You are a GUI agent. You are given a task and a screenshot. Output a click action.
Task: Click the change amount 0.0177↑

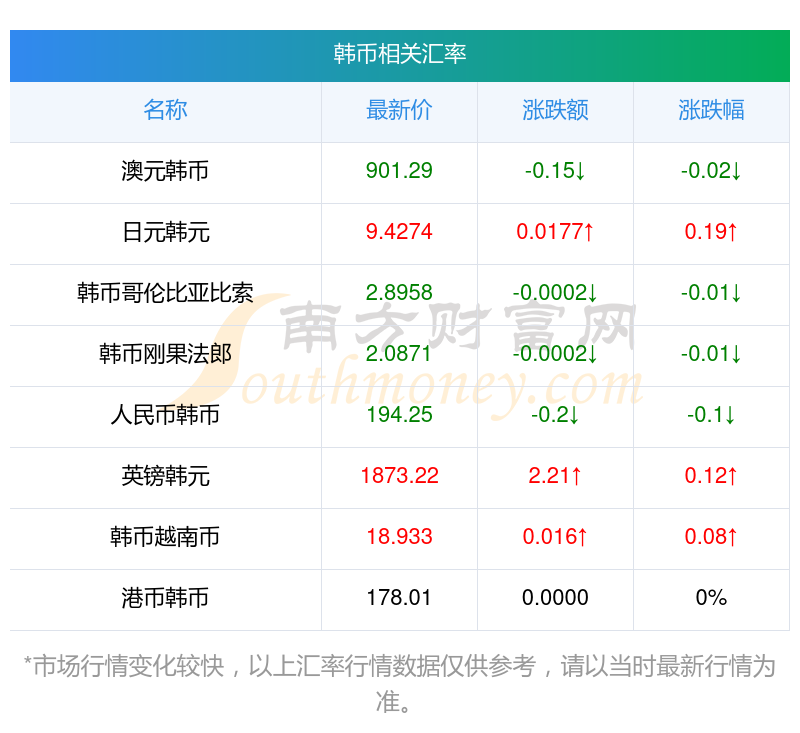pos(555,232)
